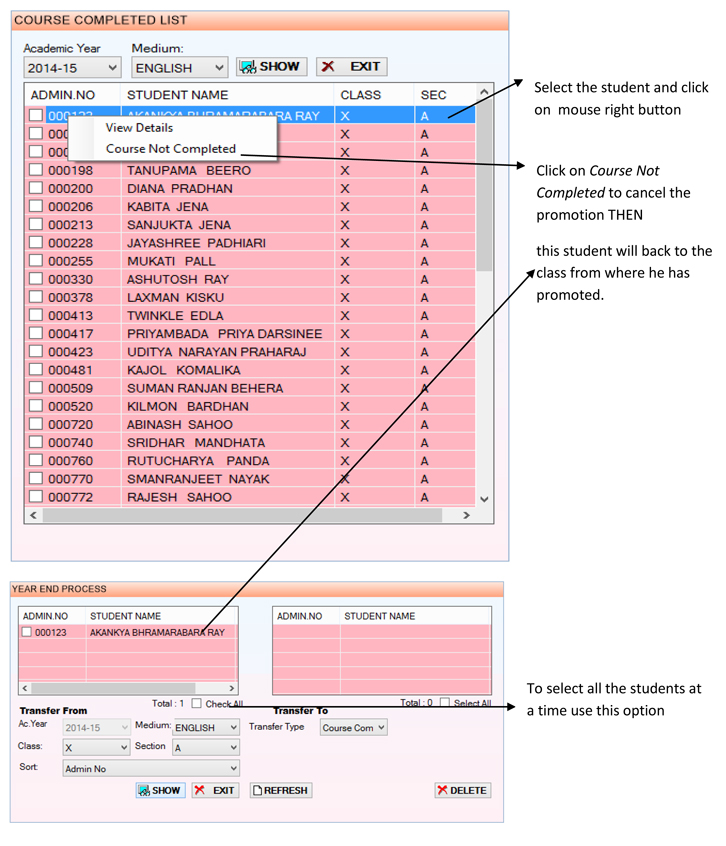Select student TANUPAMA BEERO

[x=189, y=170]
